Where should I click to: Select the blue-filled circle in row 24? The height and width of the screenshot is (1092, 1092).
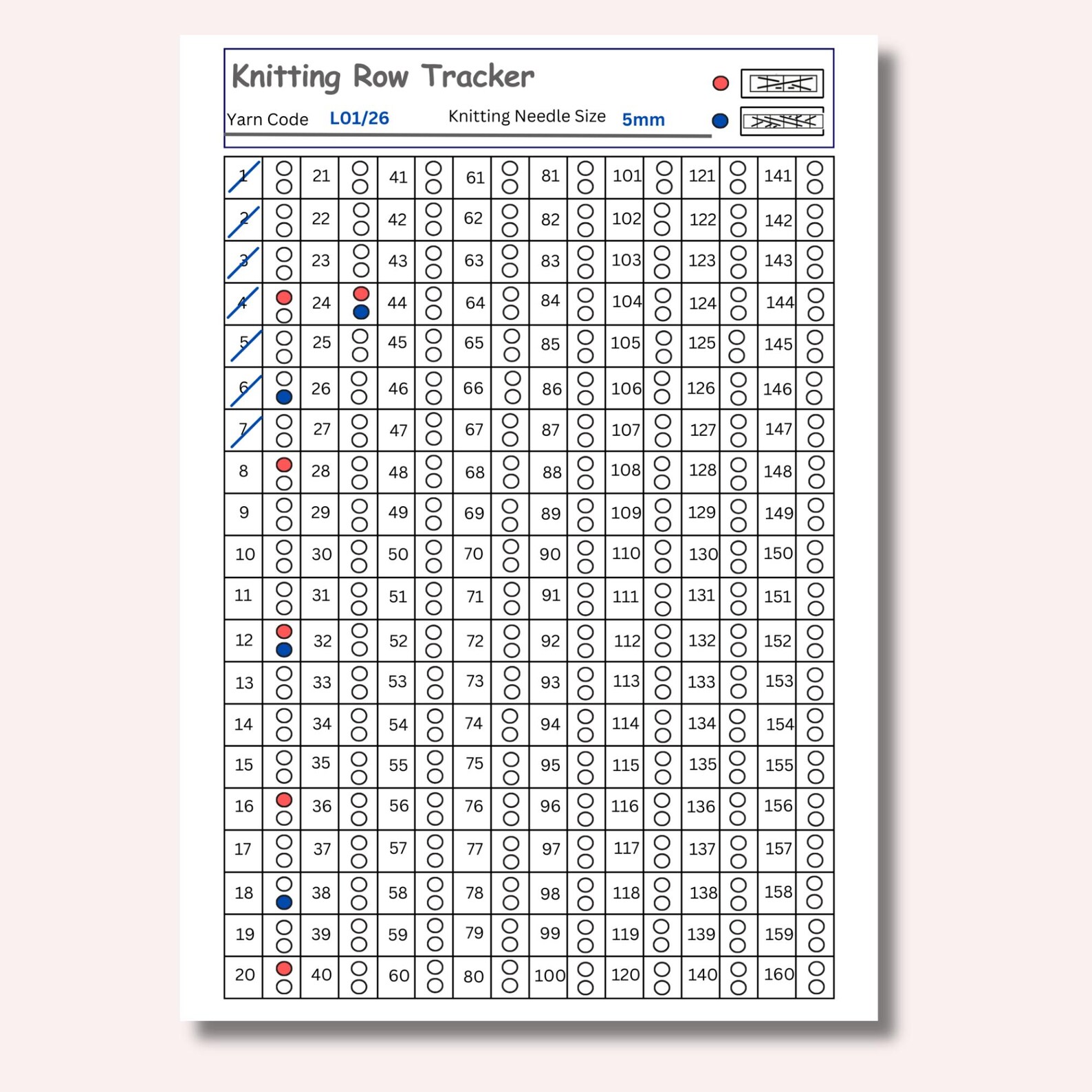[361, 312]
